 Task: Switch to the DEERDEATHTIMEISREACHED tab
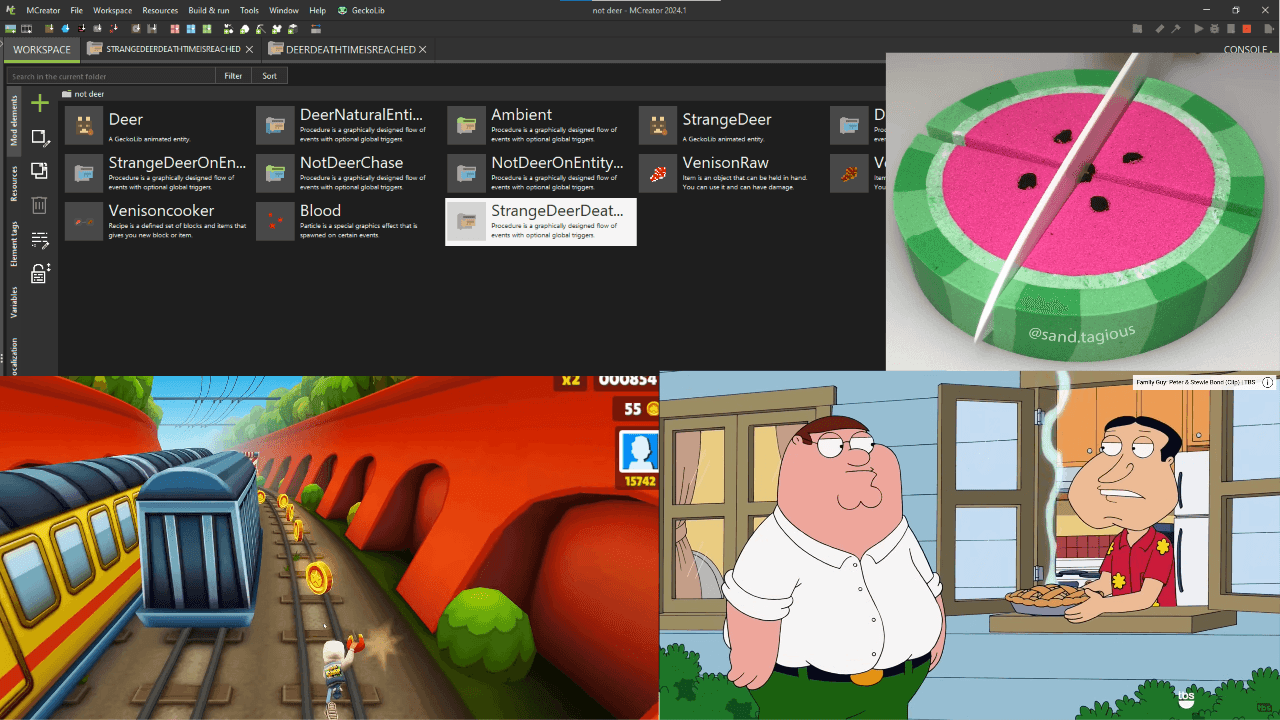click(x=350, y=49)
